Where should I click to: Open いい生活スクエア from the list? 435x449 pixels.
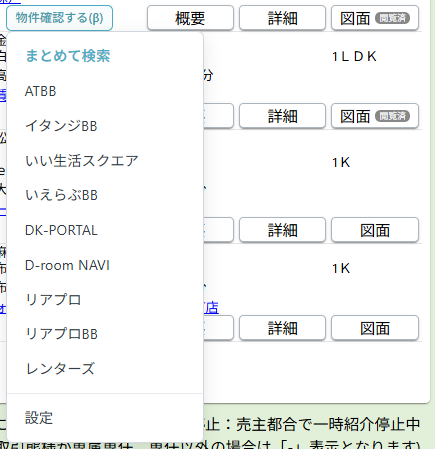(x=82, y=161)
